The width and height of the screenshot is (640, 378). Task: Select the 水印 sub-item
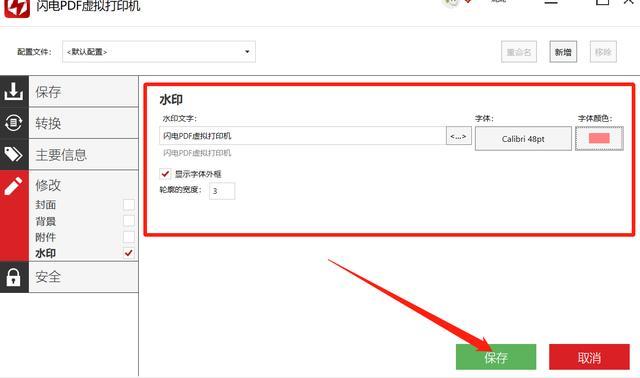pyautogui.click(x=45, y=253)
